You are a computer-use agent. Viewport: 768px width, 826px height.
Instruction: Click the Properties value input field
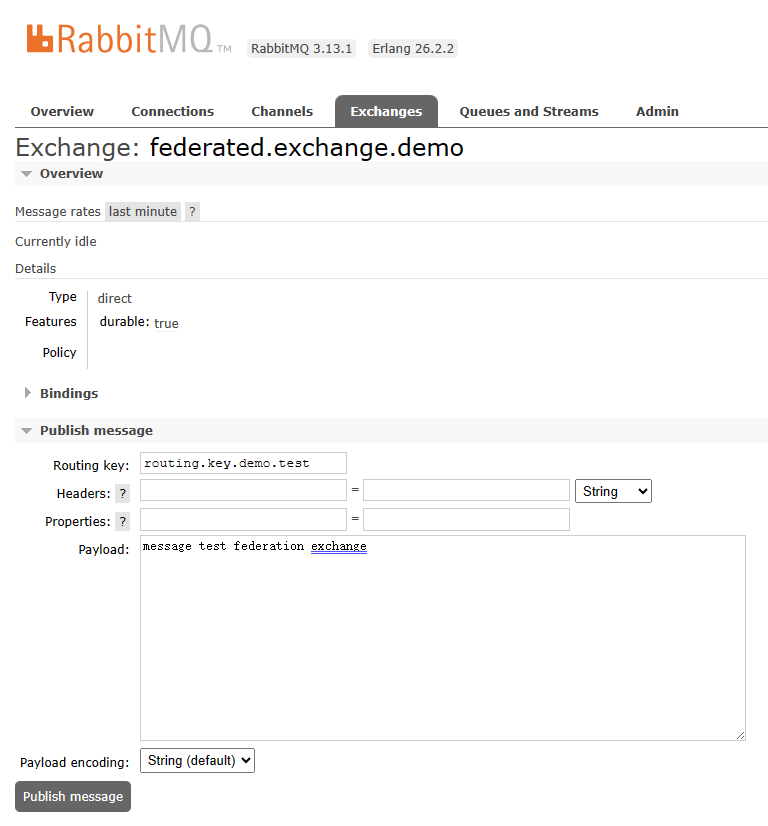coord(466,519)
